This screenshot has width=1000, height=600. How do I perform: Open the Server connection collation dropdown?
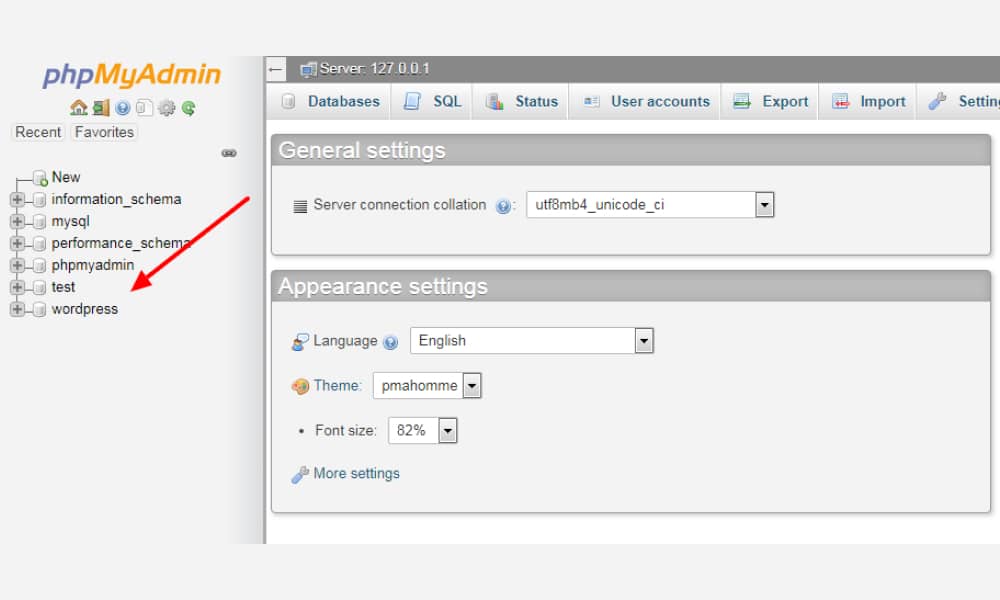point(651,205)
